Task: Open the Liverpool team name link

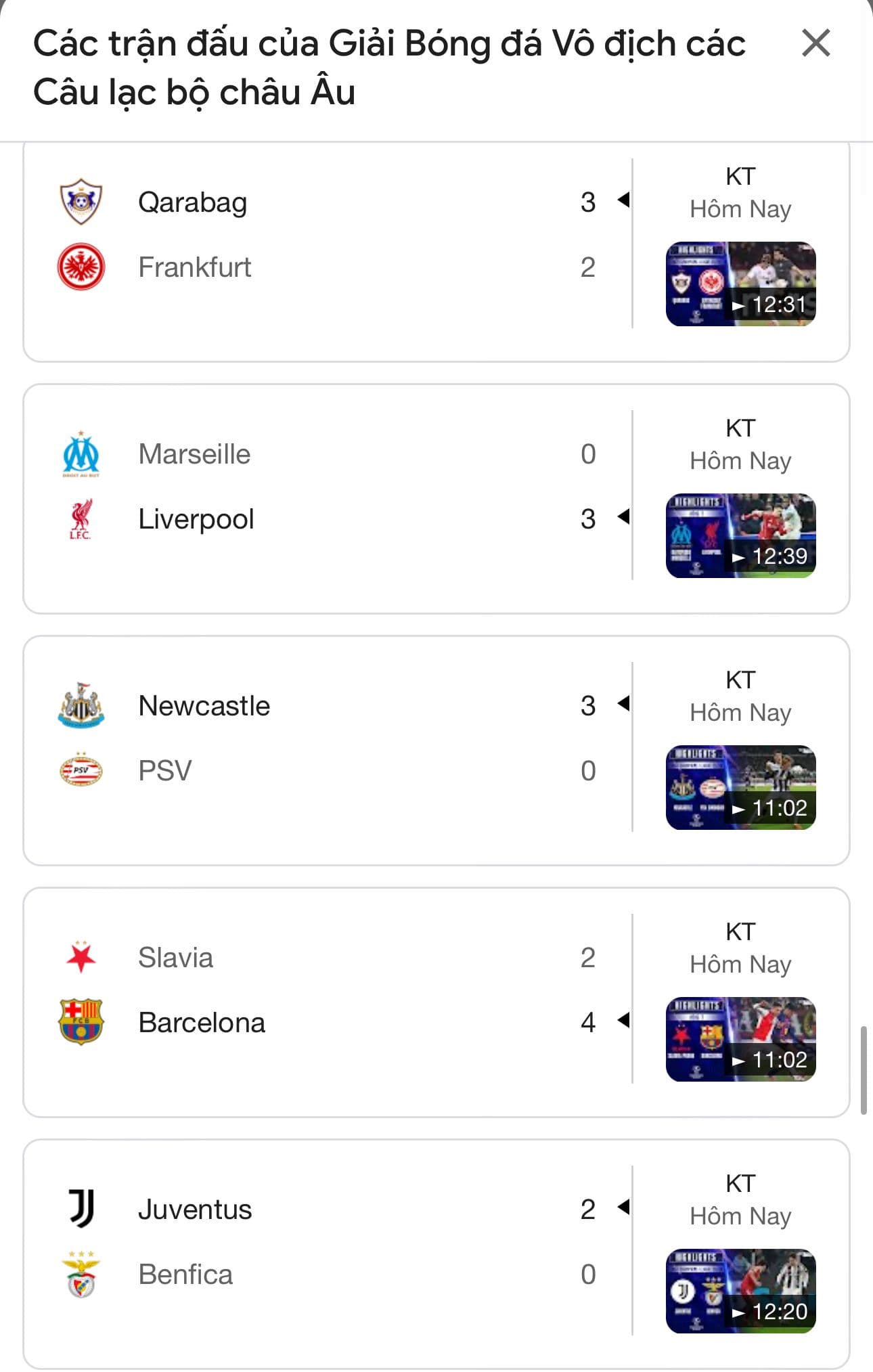Action: point(196,519)
